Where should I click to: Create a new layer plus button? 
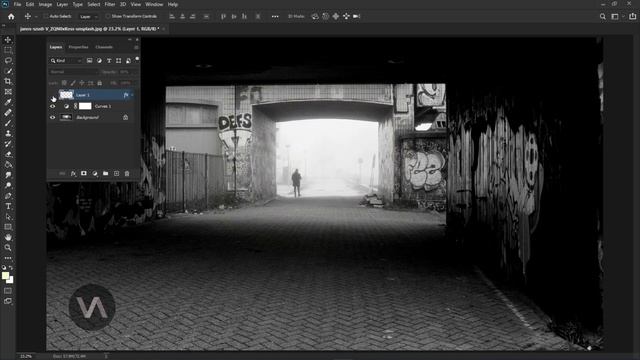tap(116, 173)
